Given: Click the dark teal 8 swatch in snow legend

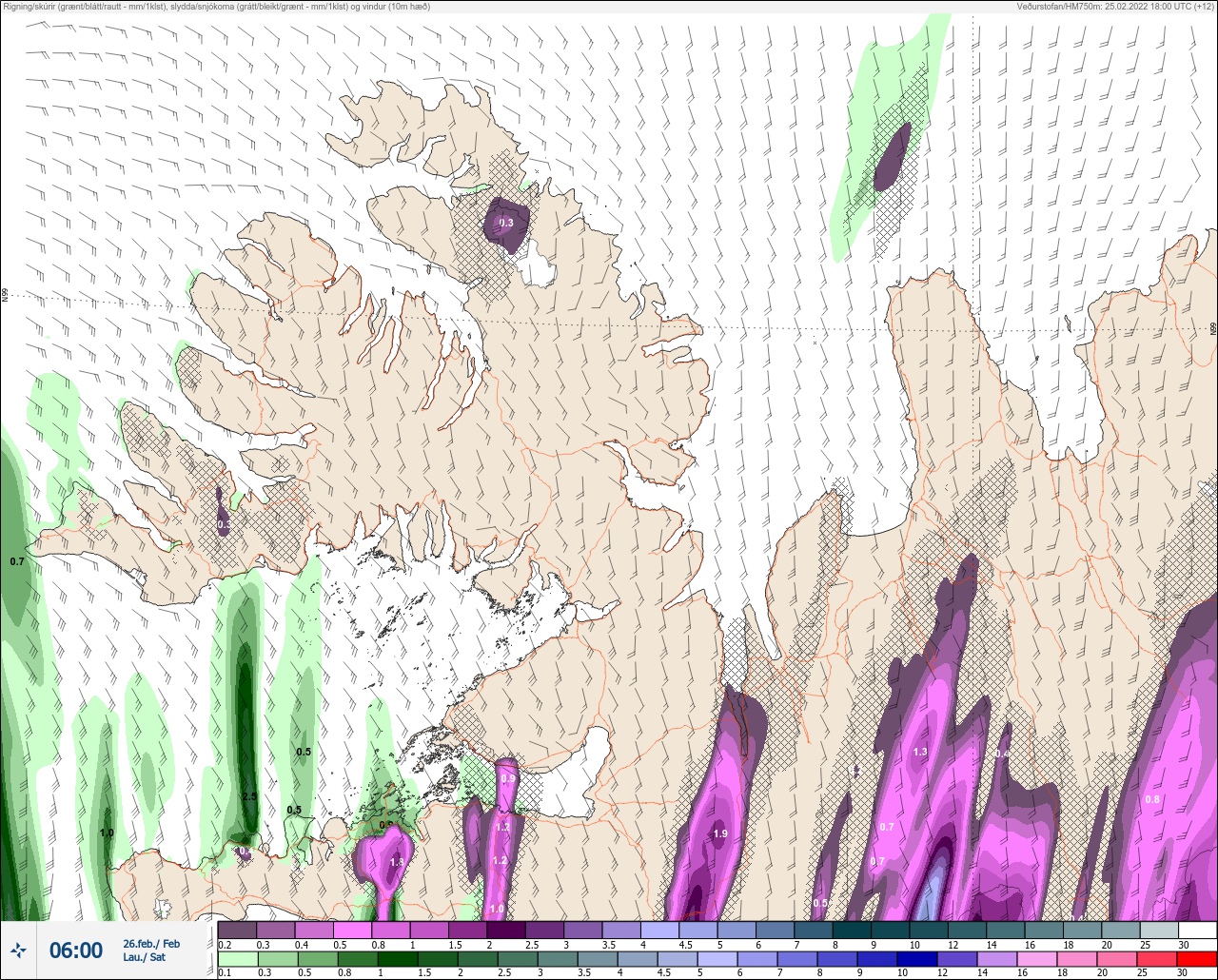Looking at the screenshot, I should 852,931.
